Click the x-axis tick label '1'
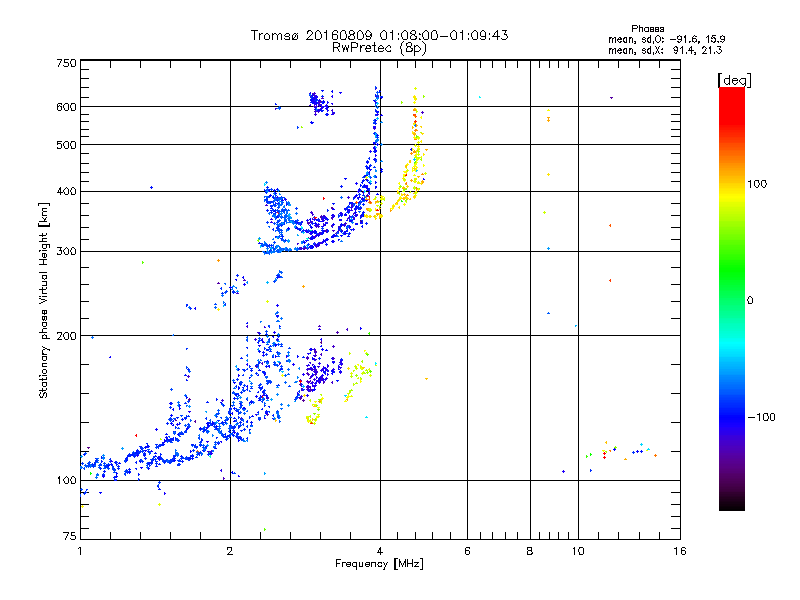Screen dimensions: 800x600 tap(80, 551)
